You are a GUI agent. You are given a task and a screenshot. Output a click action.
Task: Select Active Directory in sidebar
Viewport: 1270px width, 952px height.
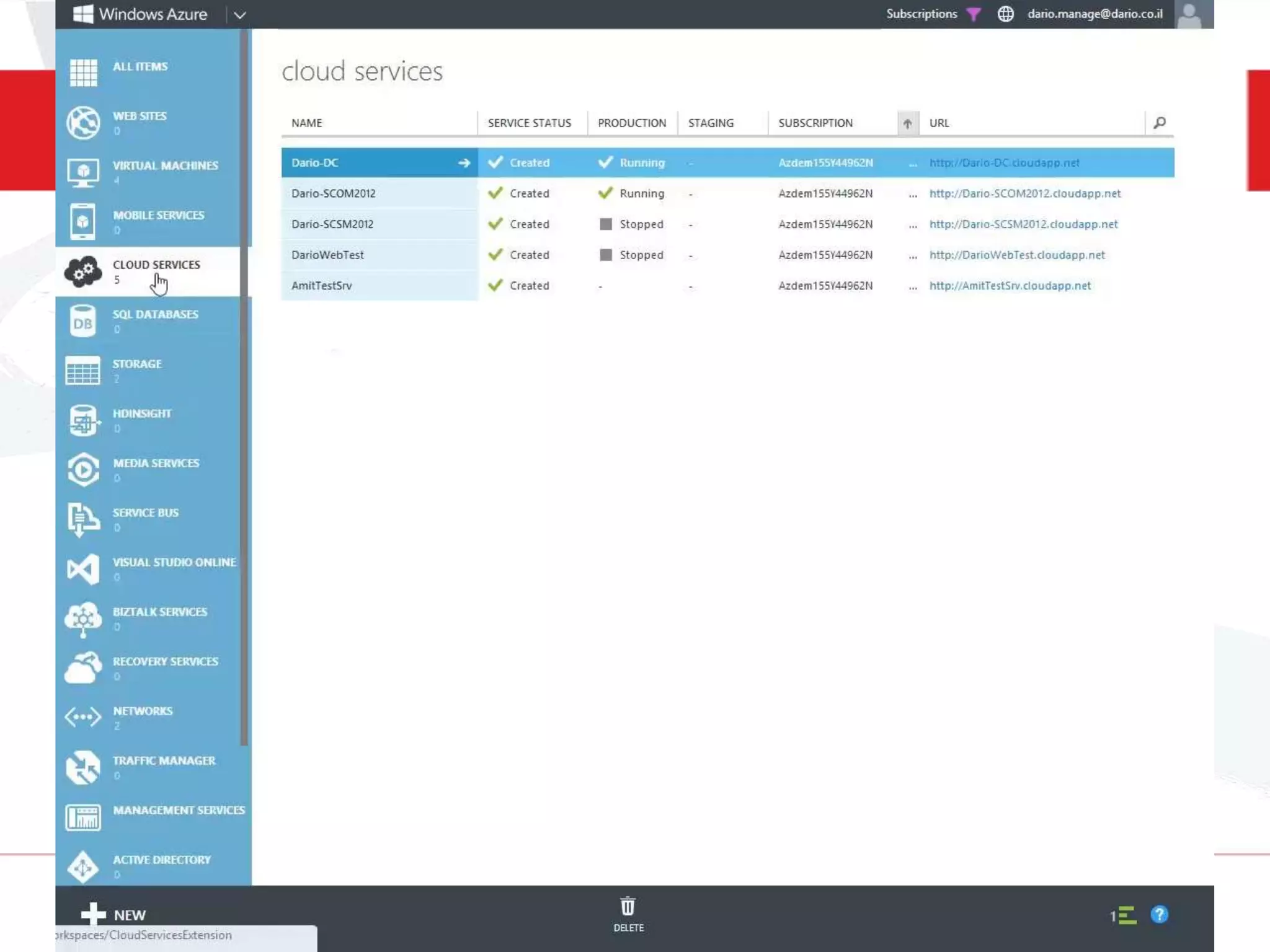point(161,860)
